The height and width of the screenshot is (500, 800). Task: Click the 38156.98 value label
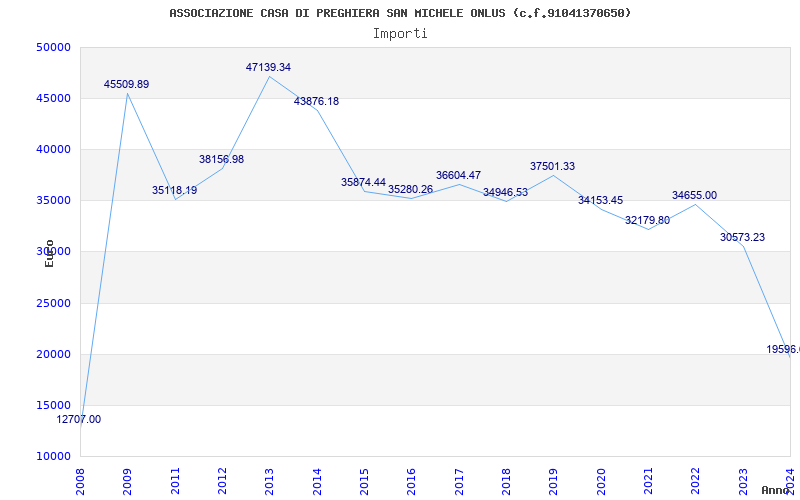tap(221, 159)
